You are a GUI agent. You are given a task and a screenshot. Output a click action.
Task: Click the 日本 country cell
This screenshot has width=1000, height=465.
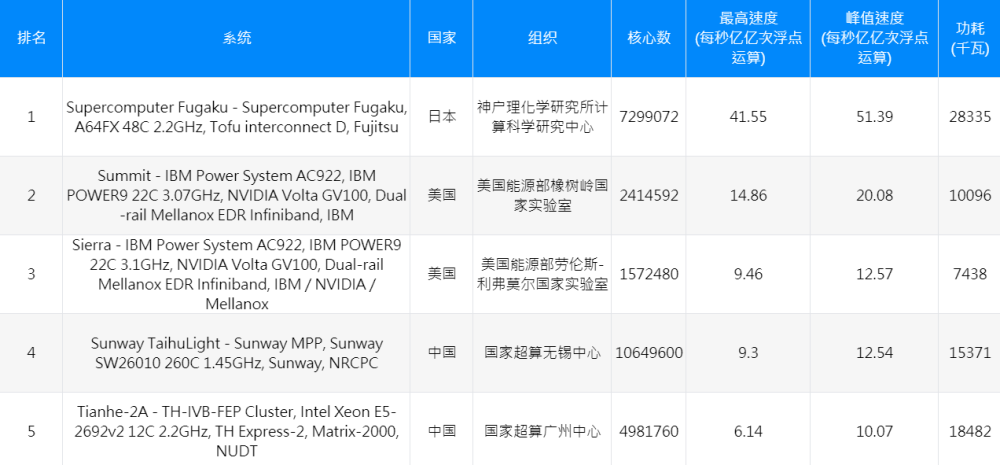[x=442, y=117]
